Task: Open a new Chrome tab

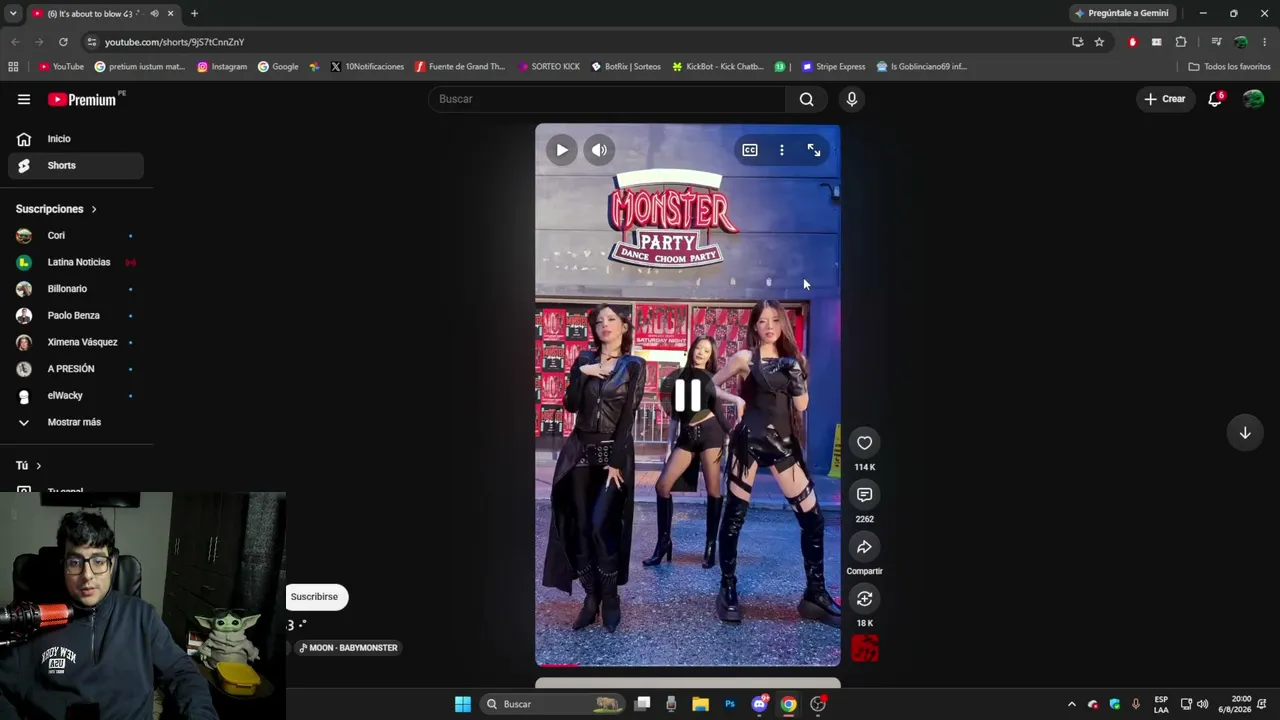Action: coord(194,14)
